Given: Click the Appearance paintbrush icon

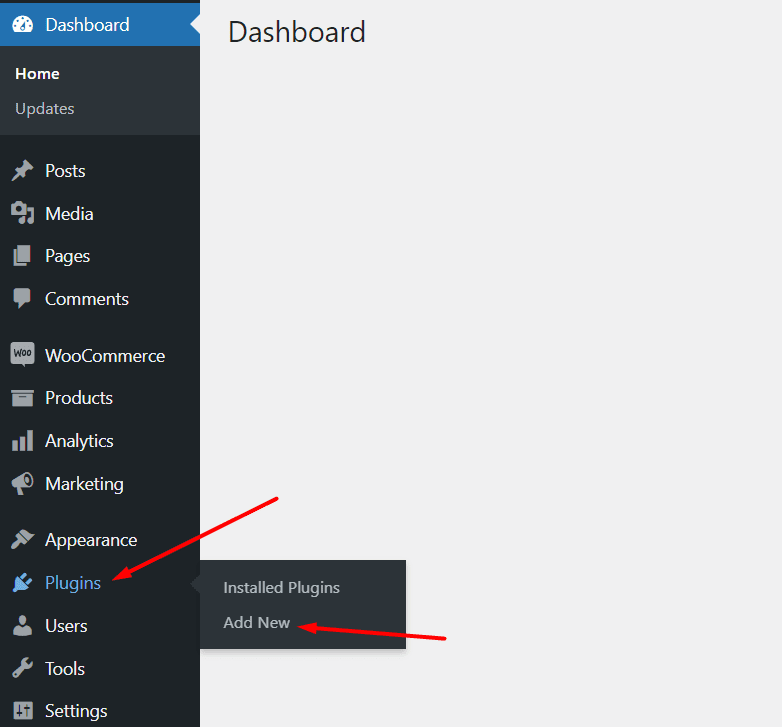Looking at the screenshot, I should click(22, 540).
